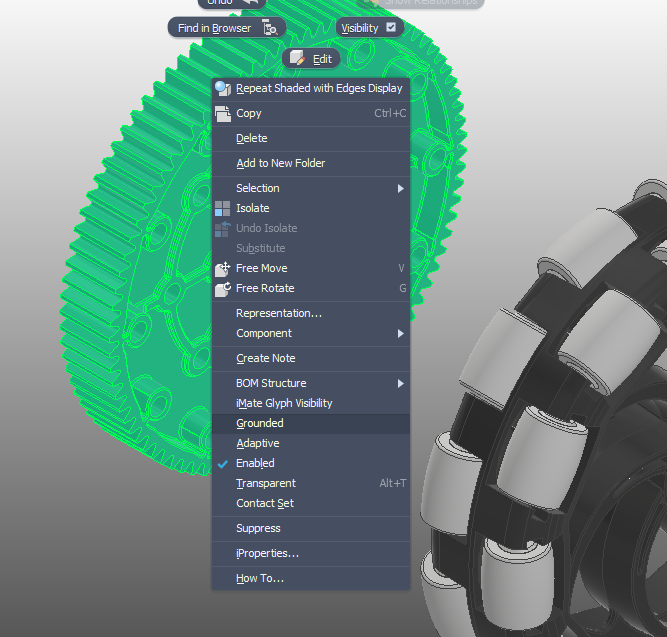Toggle iMate Glyph Visibility
The width and height of the screenshot is (667, 637).
coord(311,403)
